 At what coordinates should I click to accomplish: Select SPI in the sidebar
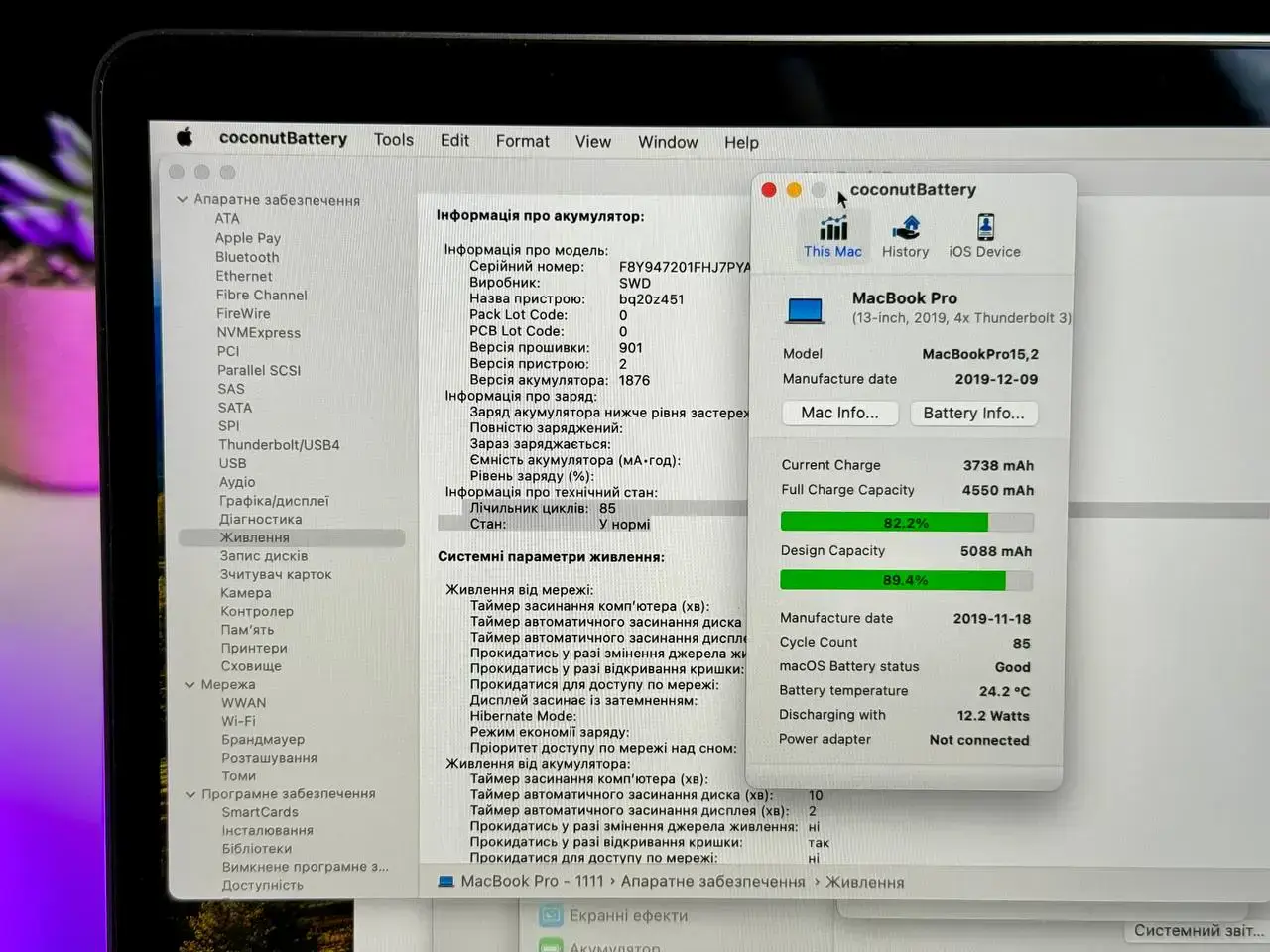pyautogui.click(x=228, y=425)
